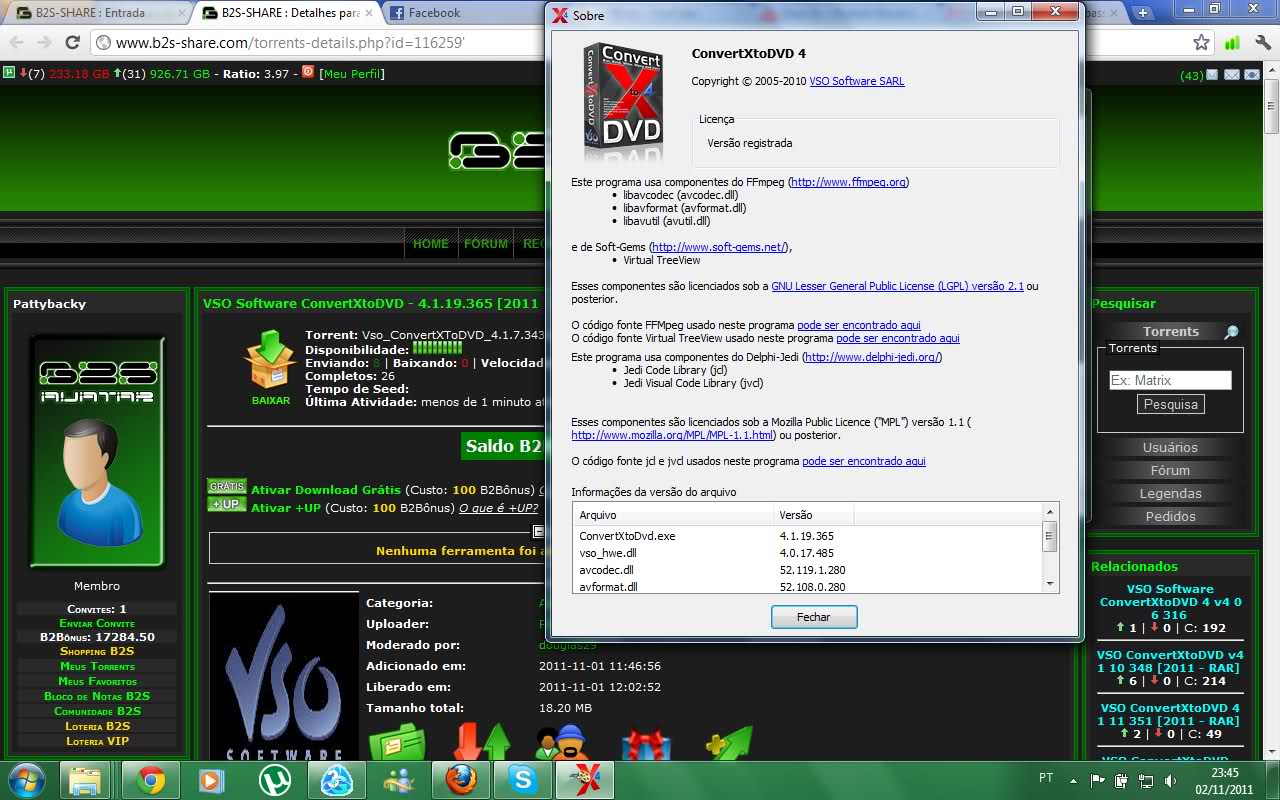1280x800 pixels.
Task: Click the red and green arrows icon
Action: pyautogui.click(x=481, y=744)
